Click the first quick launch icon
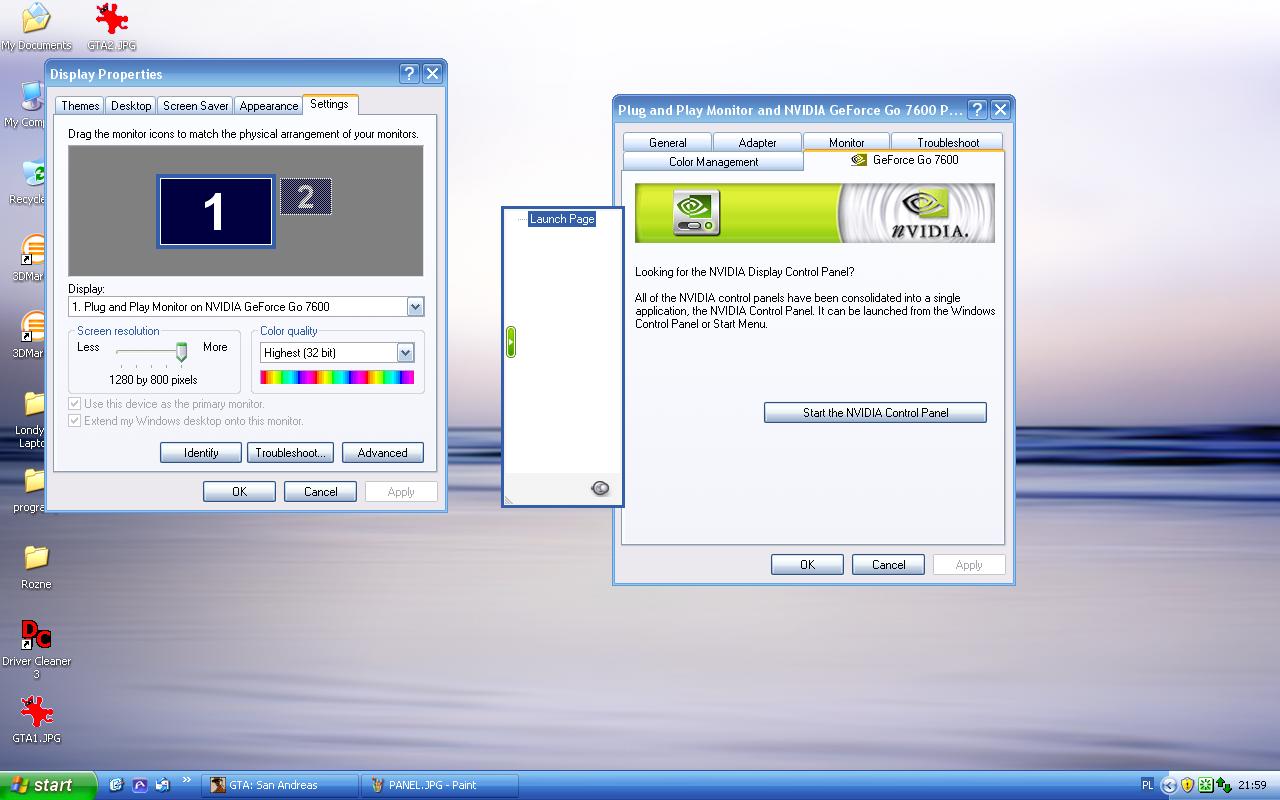Screen dimensions: 1280x800 pos(116,785)
